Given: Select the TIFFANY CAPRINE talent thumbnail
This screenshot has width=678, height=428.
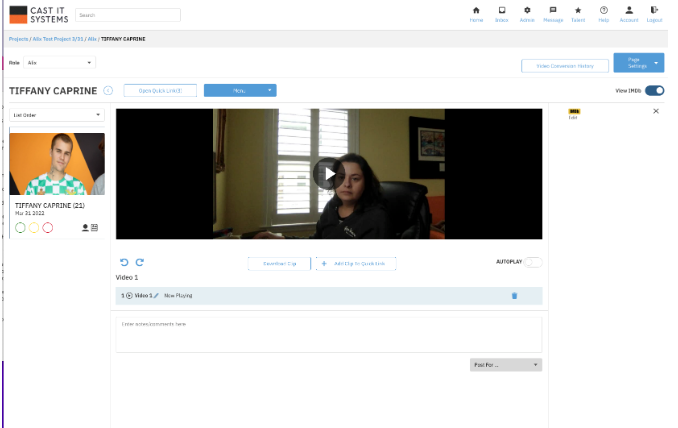Looking at the screenshot, I should pos(57,164).
